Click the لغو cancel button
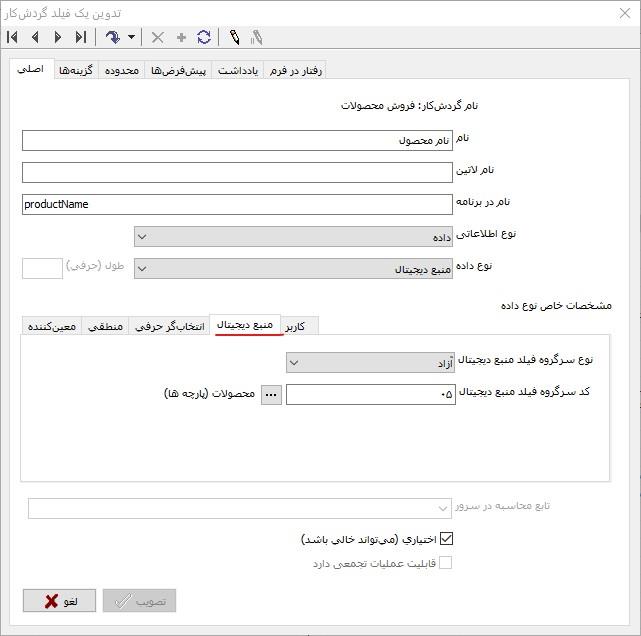The width and height of the screenshot is (641, 636). (59, 600)
